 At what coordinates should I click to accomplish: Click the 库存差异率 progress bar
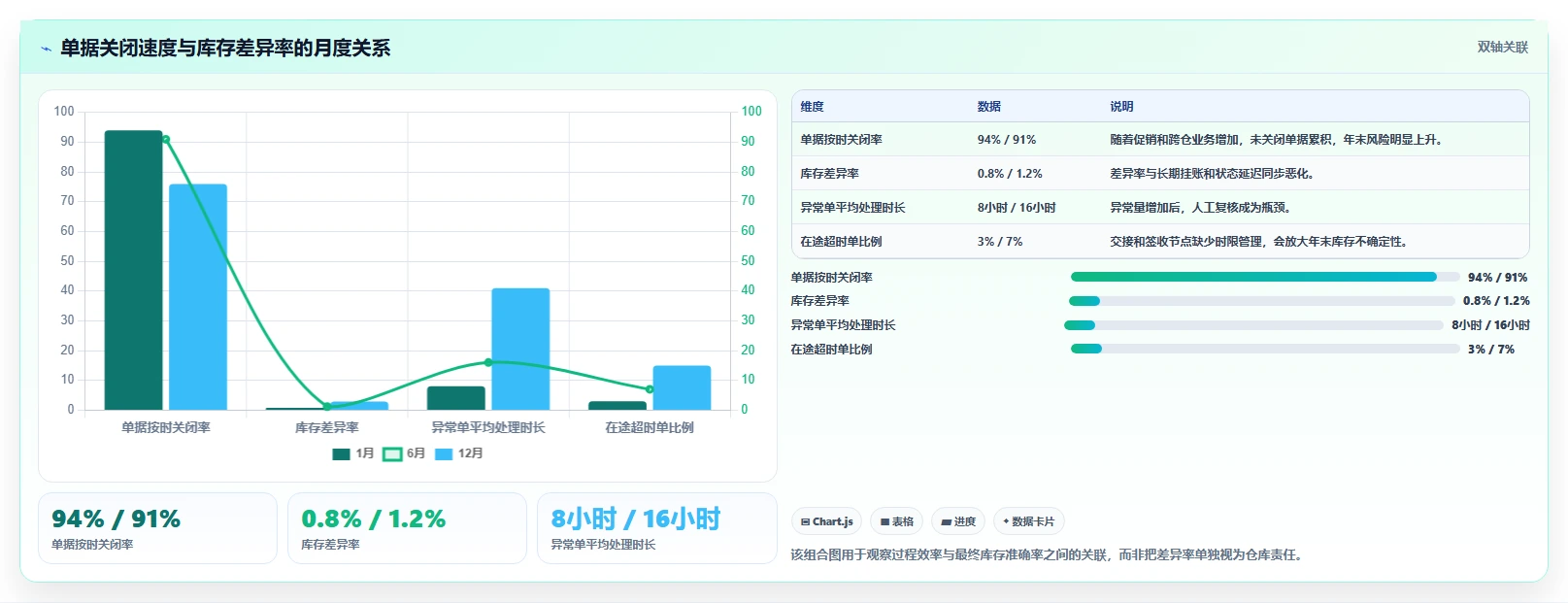tap(1262, 301)
